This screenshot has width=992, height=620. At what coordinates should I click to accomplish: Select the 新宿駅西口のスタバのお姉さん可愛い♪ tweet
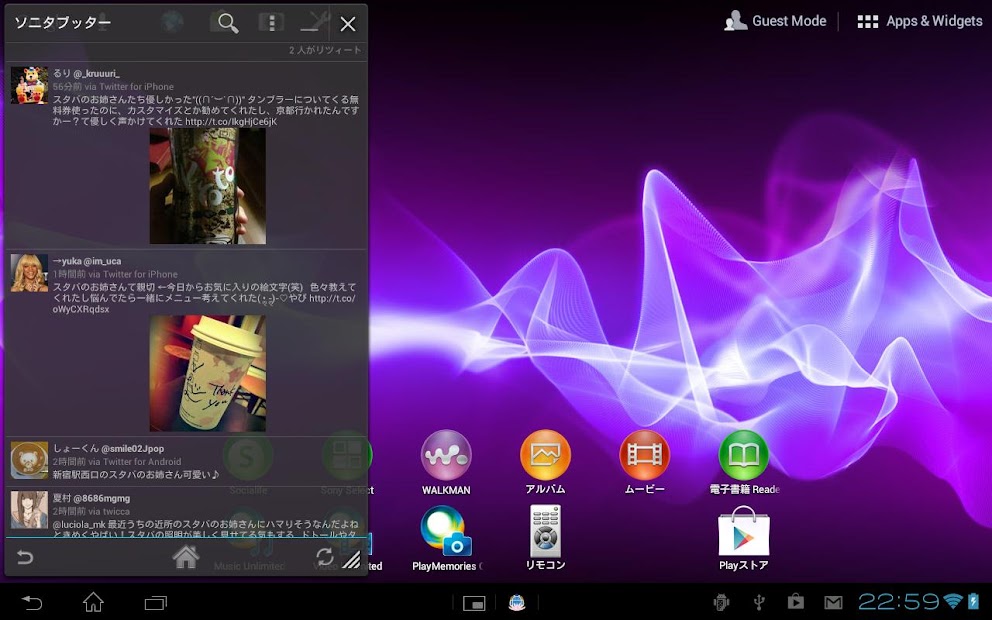click(186, 461)
